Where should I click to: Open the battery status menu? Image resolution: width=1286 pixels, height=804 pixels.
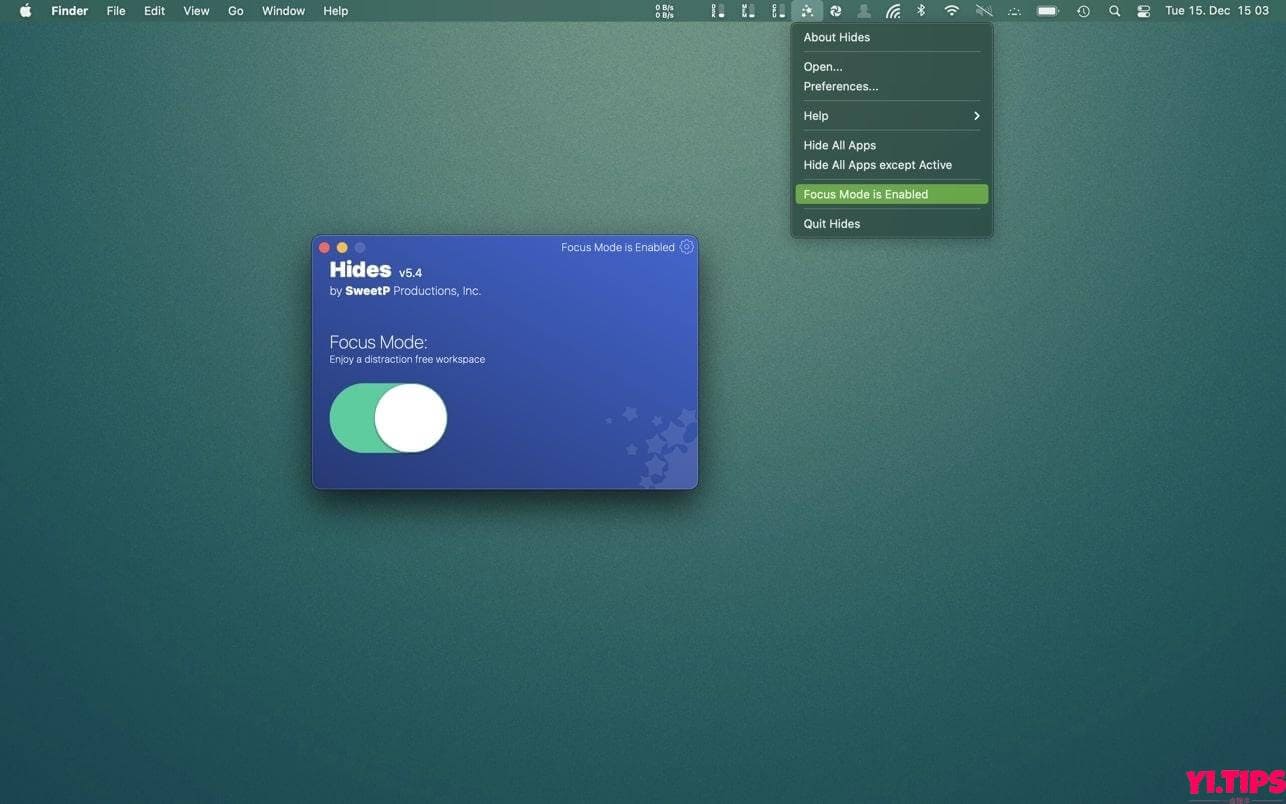1047,11
